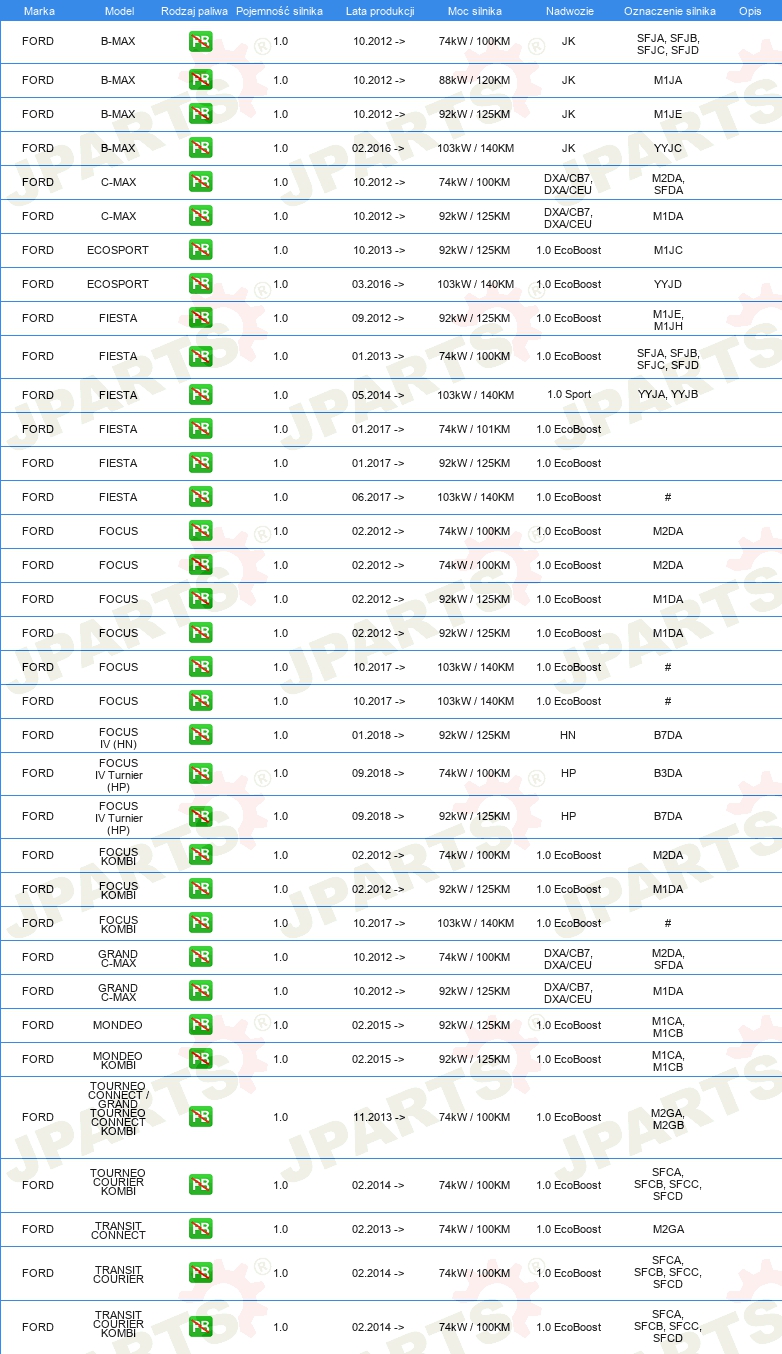Click the production date 09.2012 ->
The height and width of the screenshot is (1354, 782).
[379, 318]
